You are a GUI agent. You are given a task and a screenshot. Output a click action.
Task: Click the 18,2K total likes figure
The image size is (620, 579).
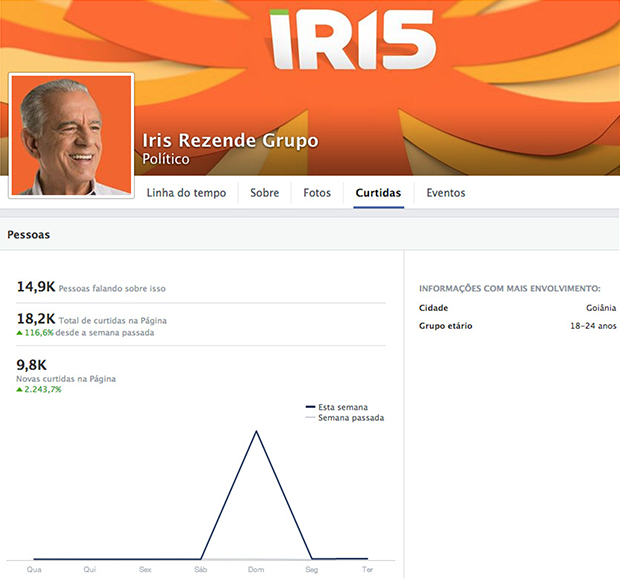pyautogui.click(x=36, y=318)
